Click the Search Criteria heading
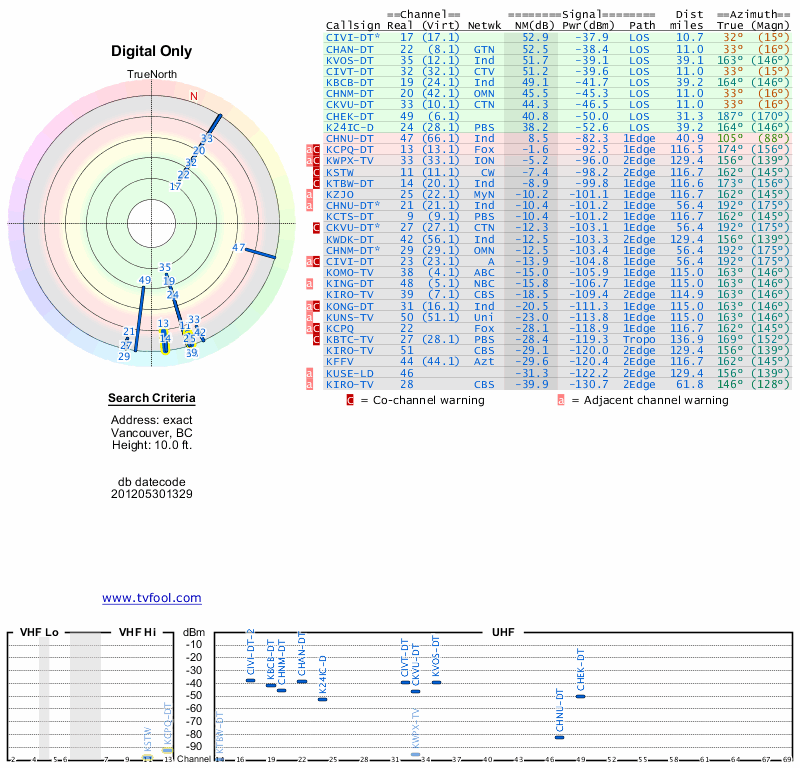This screenshot has width=800, height=768. click(x=152, y=399)
